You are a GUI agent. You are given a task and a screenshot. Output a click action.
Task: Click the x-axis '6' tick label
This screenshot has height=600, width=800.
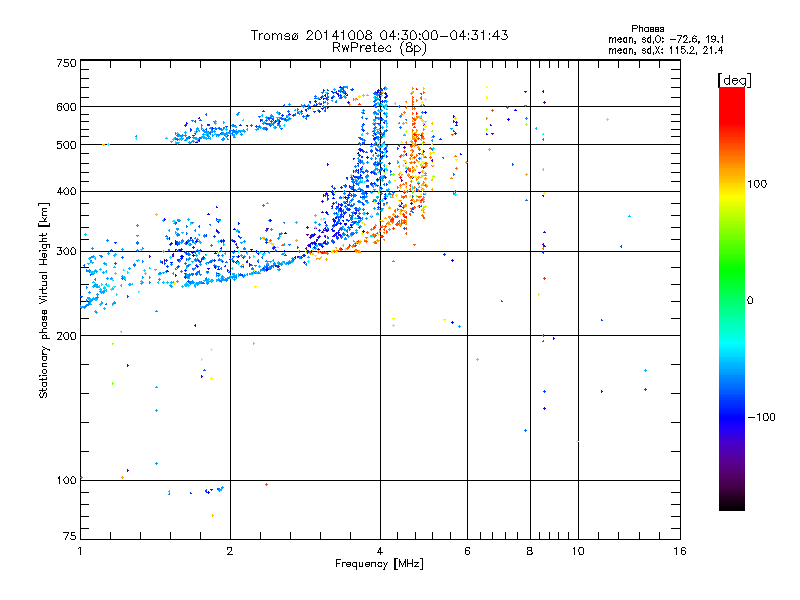click(467, 551)
